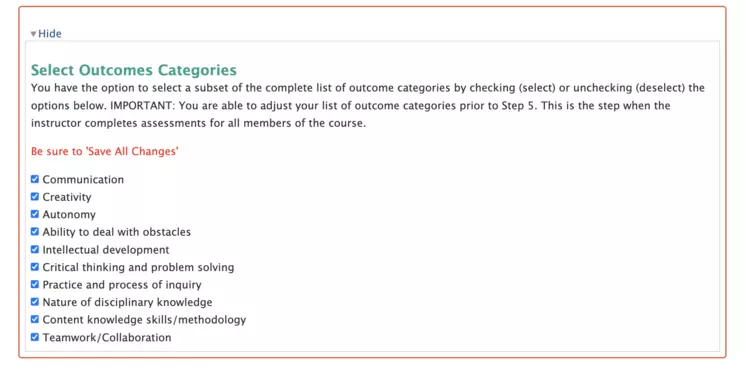The image size is (744, 370).
Task: Click the Intellectual development label text
Action: (106, 250)
